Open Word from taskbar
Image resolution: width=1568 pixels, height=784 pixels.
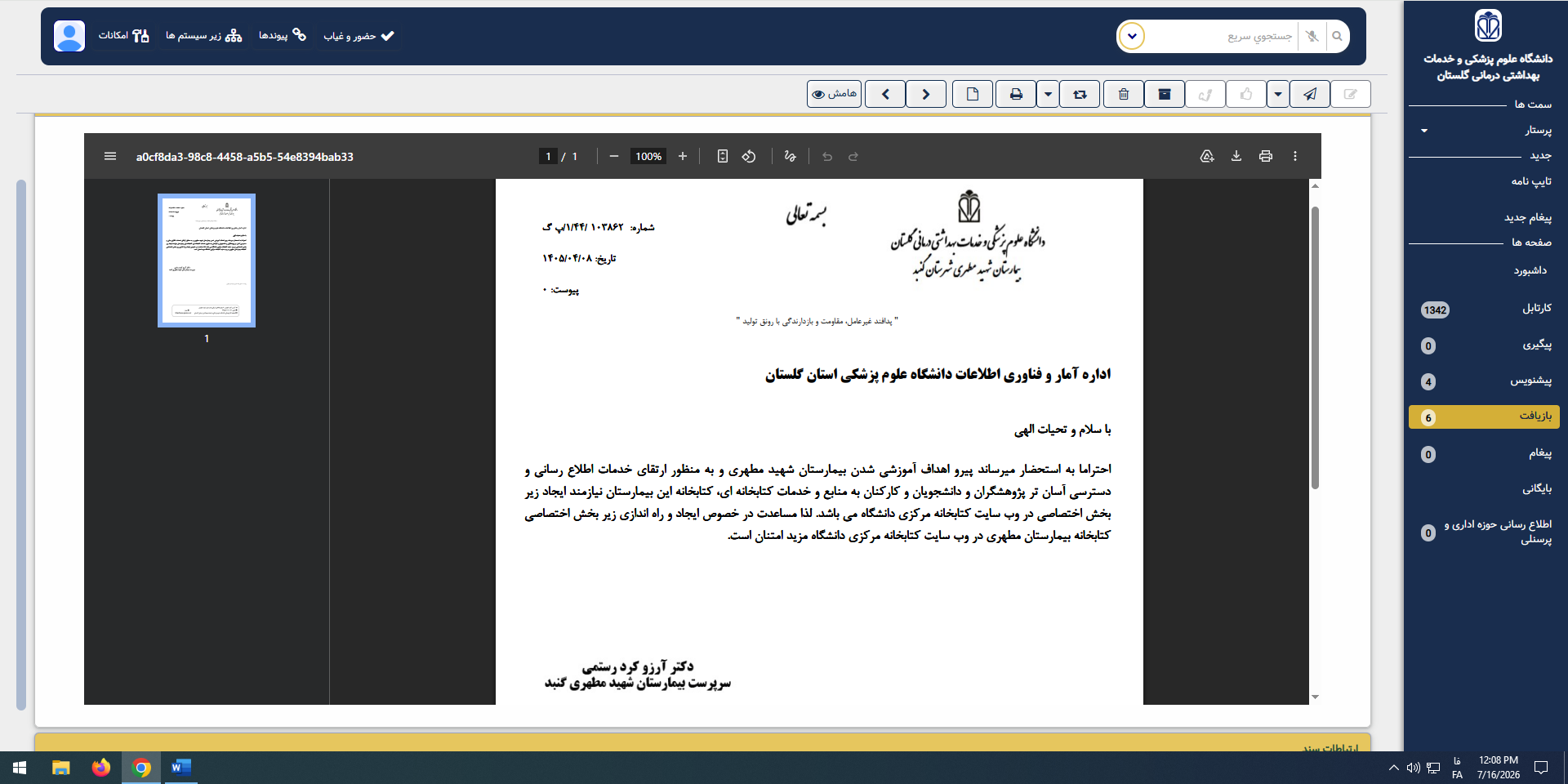click(x=180, y=768)
